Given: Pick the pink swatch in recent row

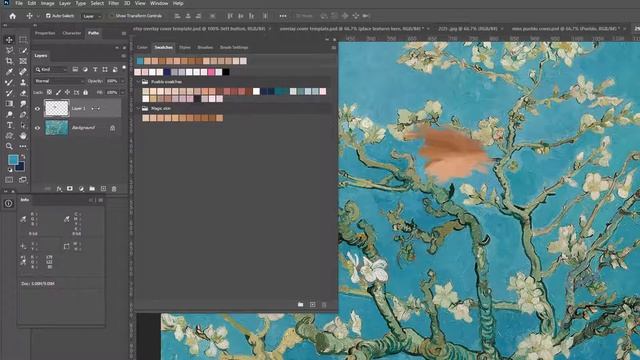Looking at the screenshot, I should (211, 72).
